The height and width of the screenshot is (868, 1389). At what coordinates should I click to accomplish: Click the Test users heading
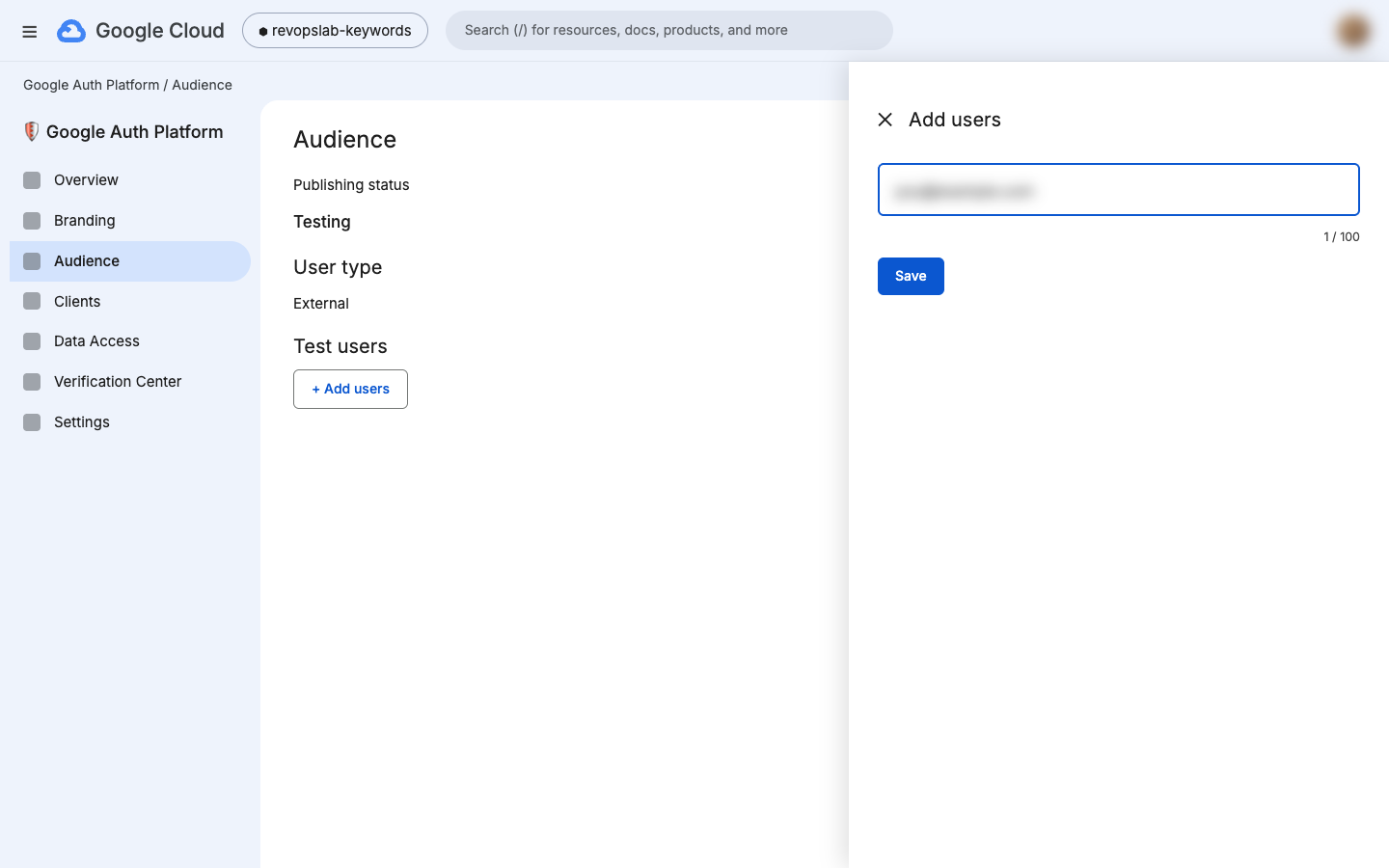pyautogui.click(x=340, y=346)
